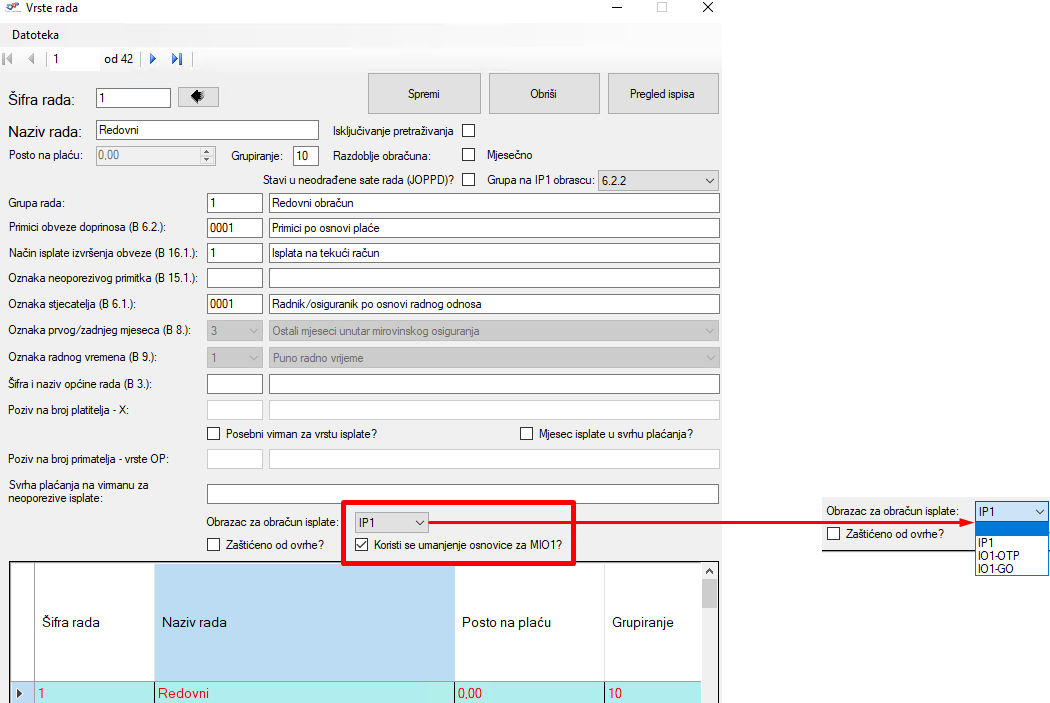
Task: Enable the Mjesečno checkbox
Action: coord(468,155)
